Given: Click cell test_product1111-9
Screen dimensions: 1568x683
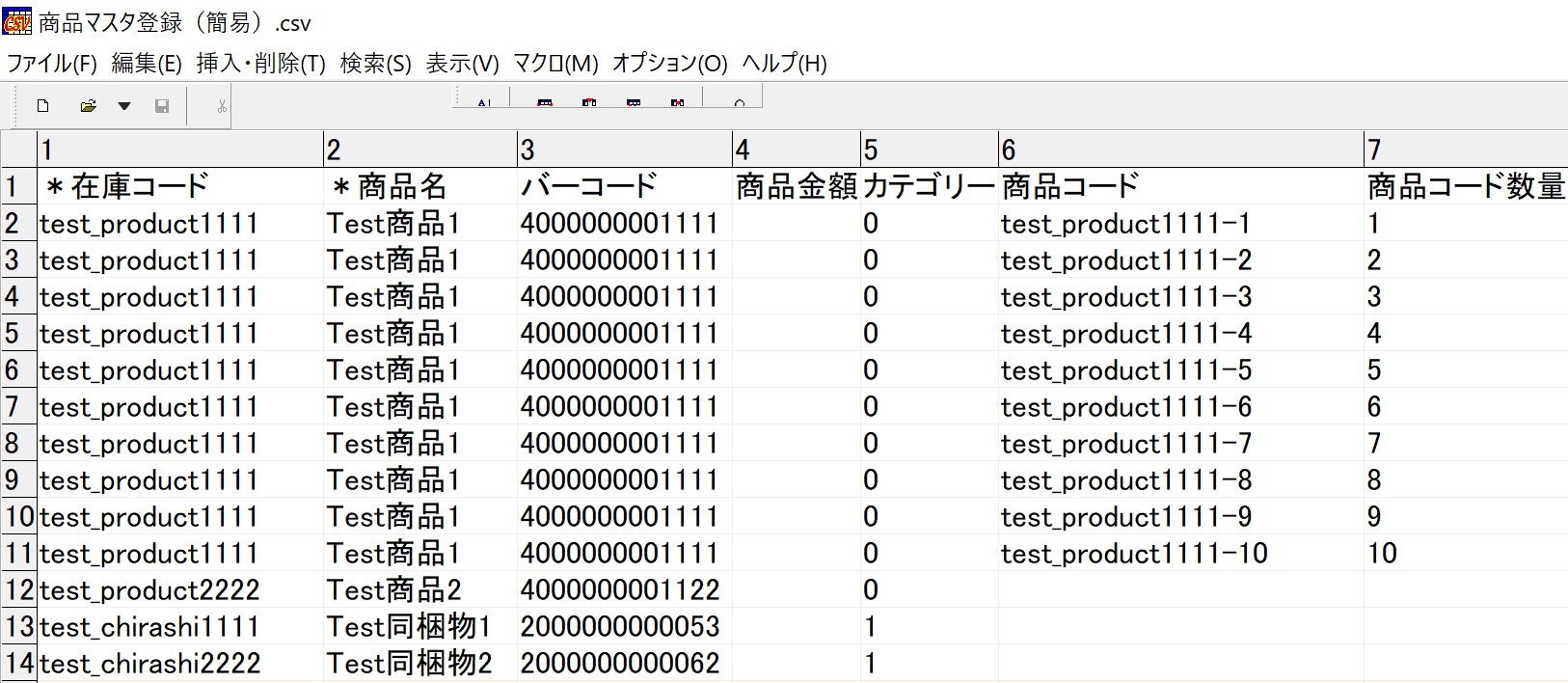Looking at the screenshot, I should click(1181, 516).
